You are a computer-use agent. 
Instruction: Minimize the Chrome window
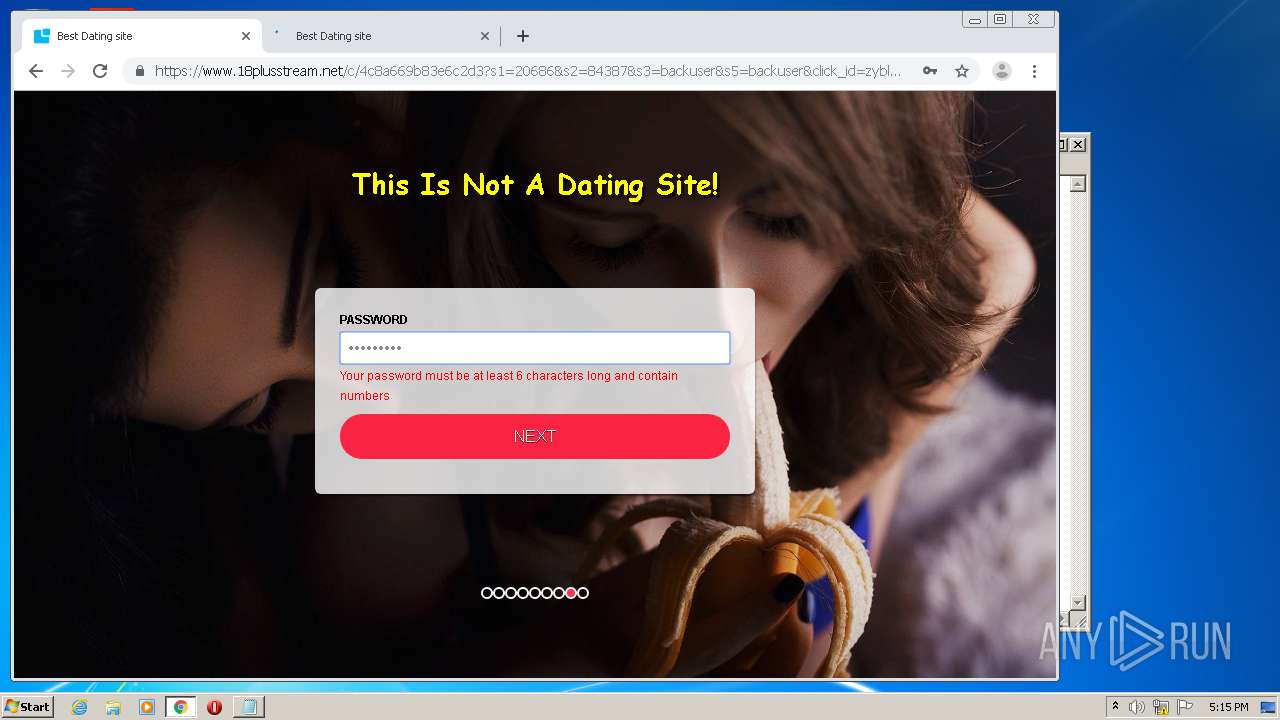tap(974, 19)
